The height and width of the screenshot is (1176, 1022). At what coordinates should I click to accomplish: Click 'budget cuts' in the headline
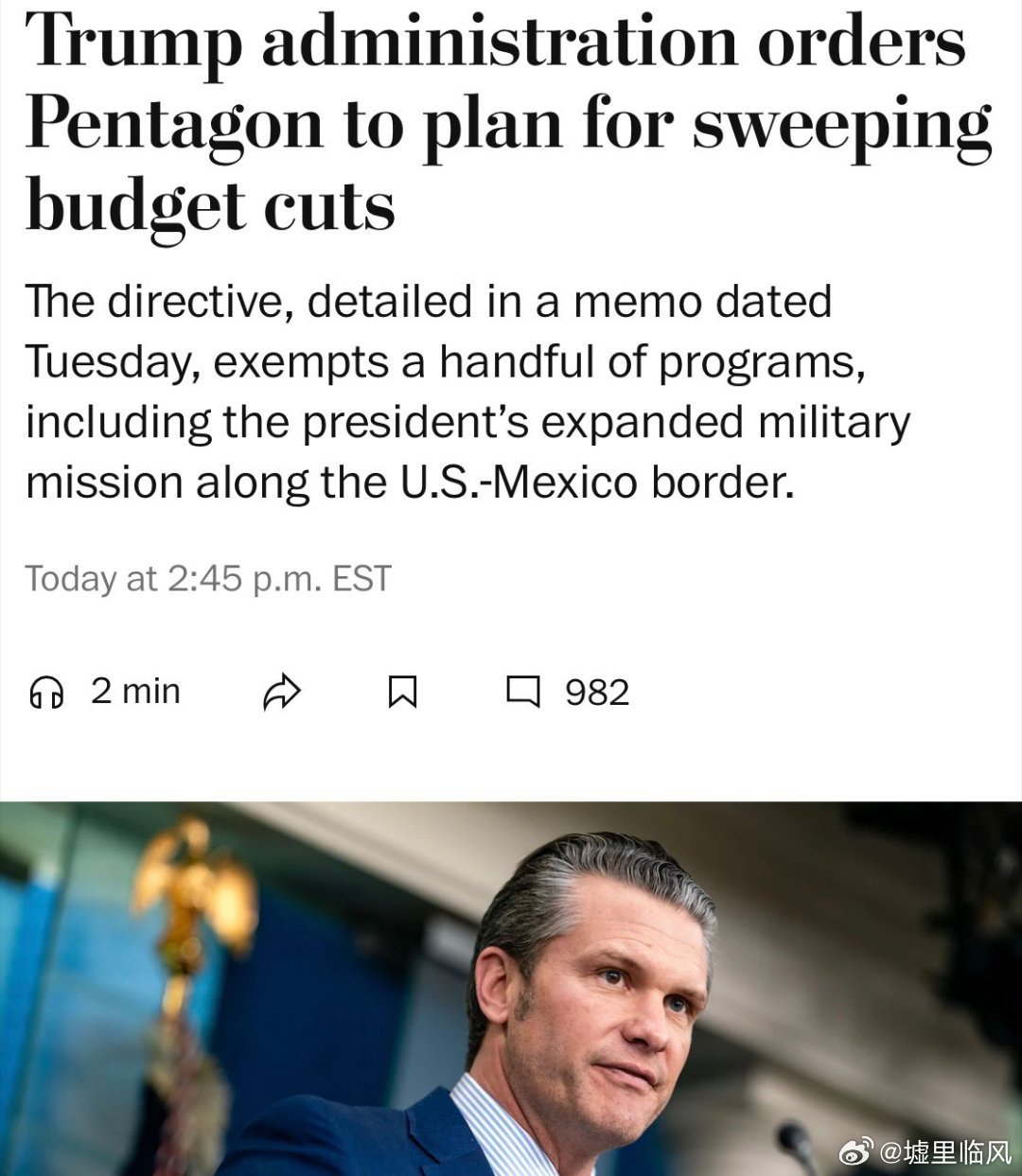pos(210,206)
